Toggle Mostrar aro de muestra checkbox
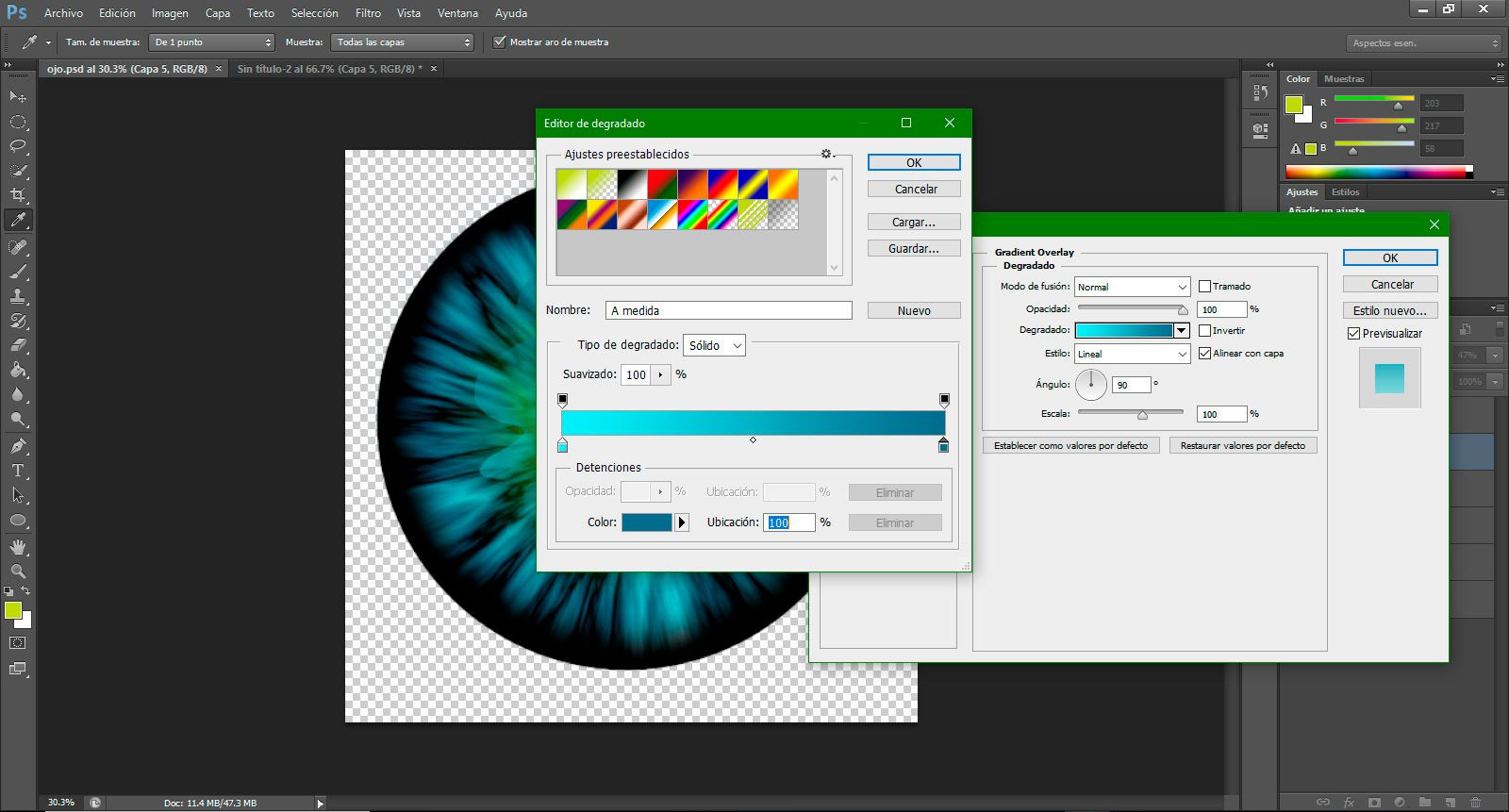Viewport: 1509px width, 812px height. pos(500,41)
